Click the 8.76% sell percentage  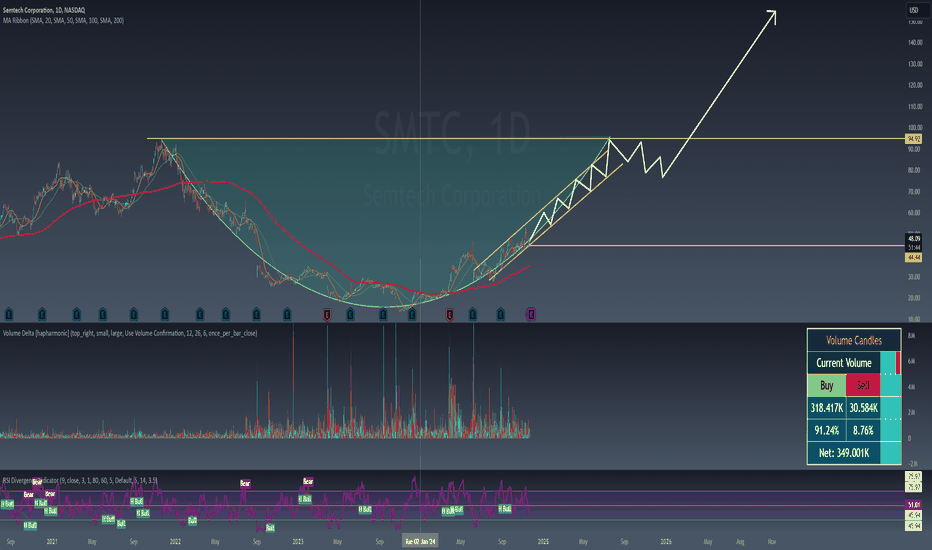click(862, 430)
